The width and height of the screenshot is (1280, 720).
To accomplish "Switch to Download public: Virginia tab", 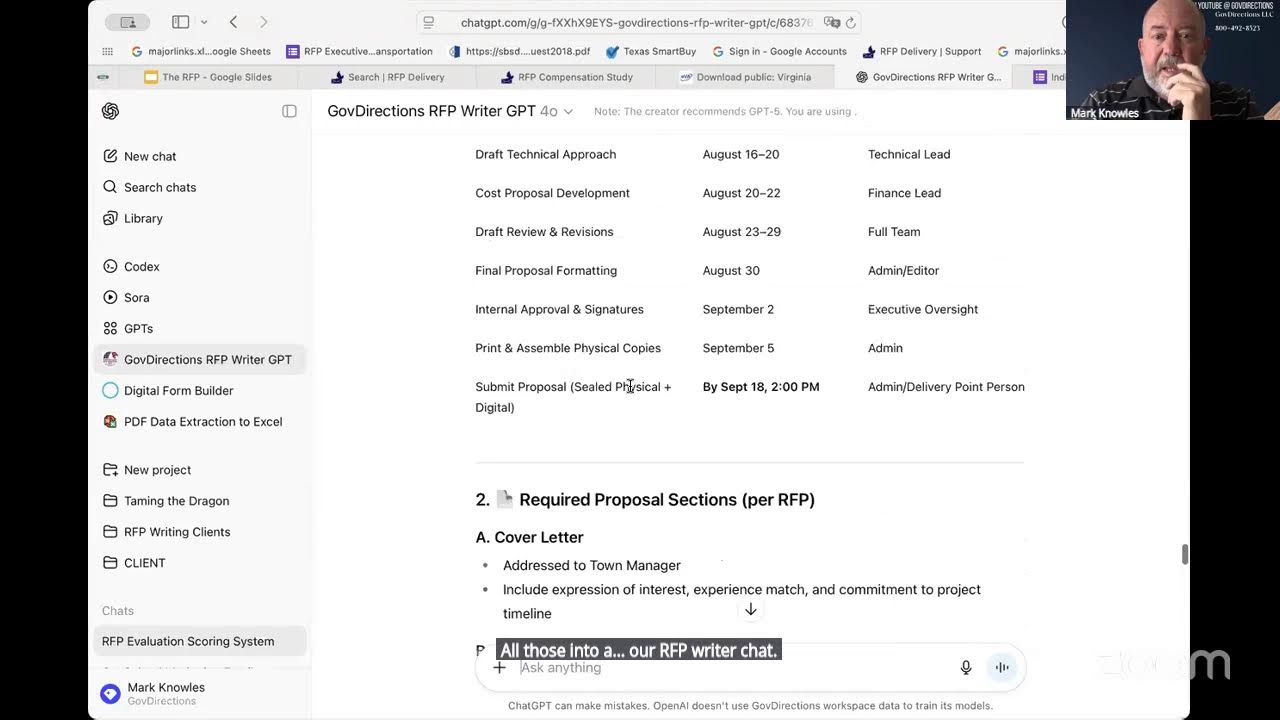I will click(745, 77).
